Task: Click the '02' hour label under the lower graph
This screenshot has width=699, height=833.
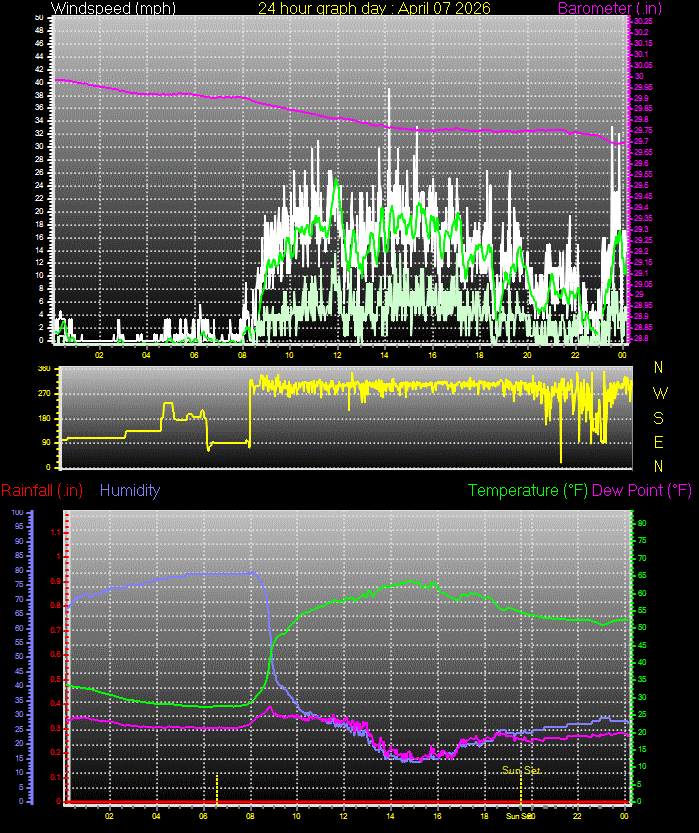Action: (x=109, y=815)
